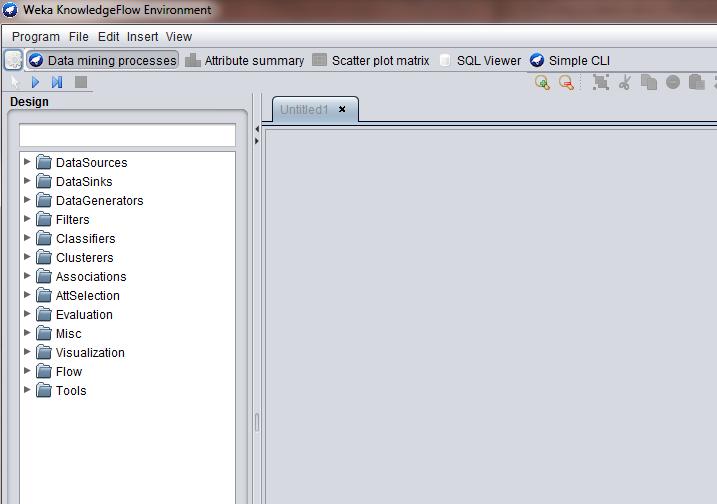The width and height of the screenshot is (717, 504).
Task: Collapse Design panel with left arrow
Action: [x=257, y=129]
